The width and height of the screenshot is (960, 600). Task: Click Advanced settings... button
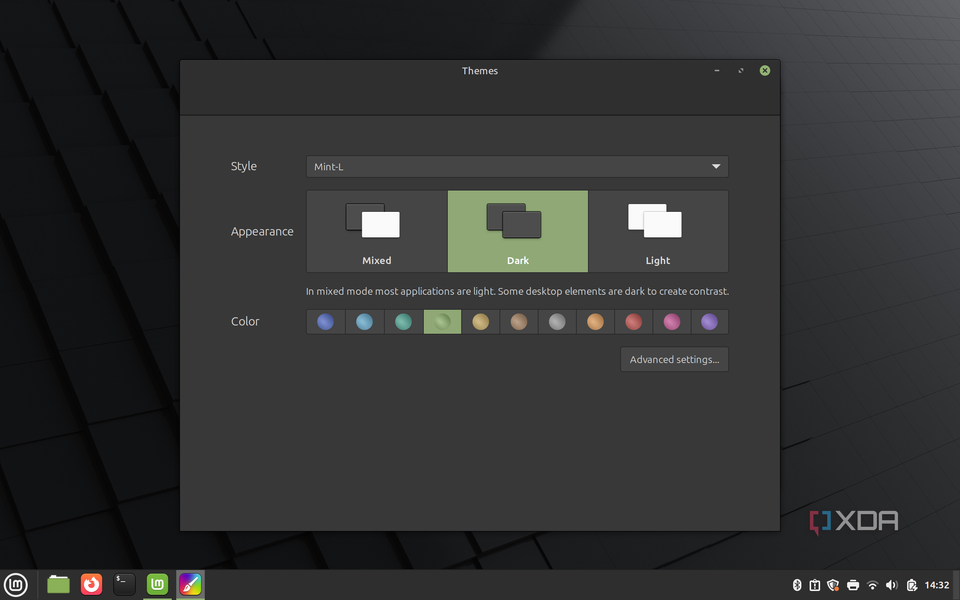674,359
